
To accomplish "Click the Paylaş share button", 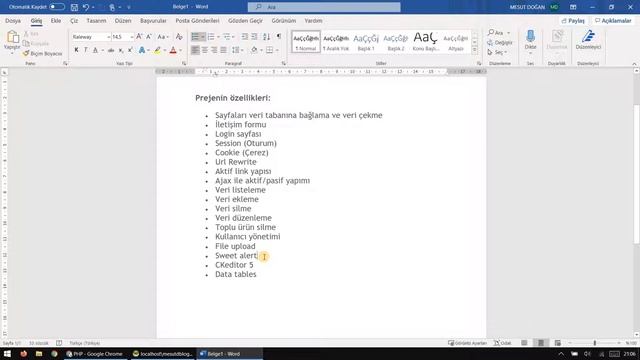I will pyautogui.click(x=573, y=20).
